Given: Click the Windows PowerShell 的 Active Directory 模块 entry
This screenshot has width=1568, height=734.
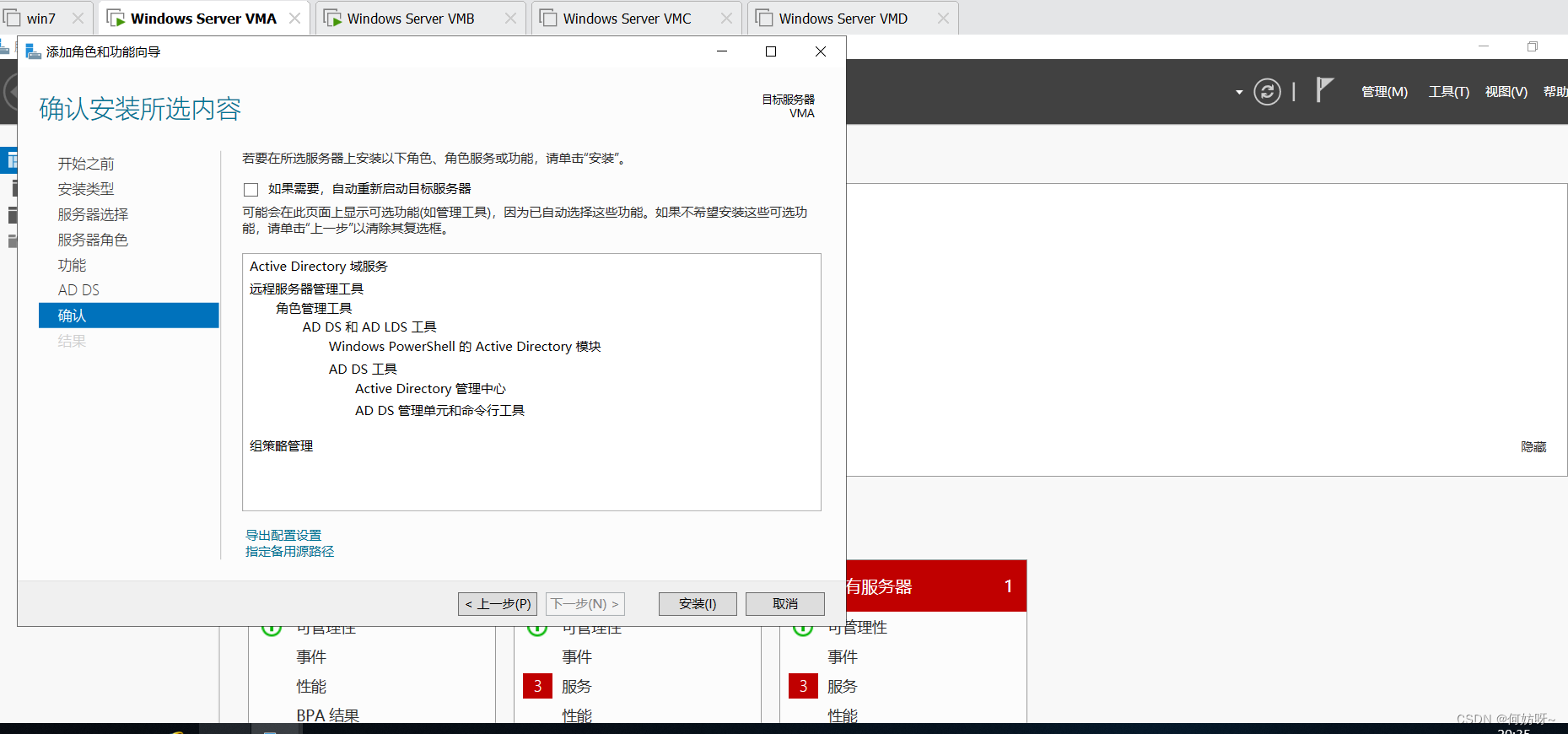Looking at the screenshot, I should tap(465, 347).
